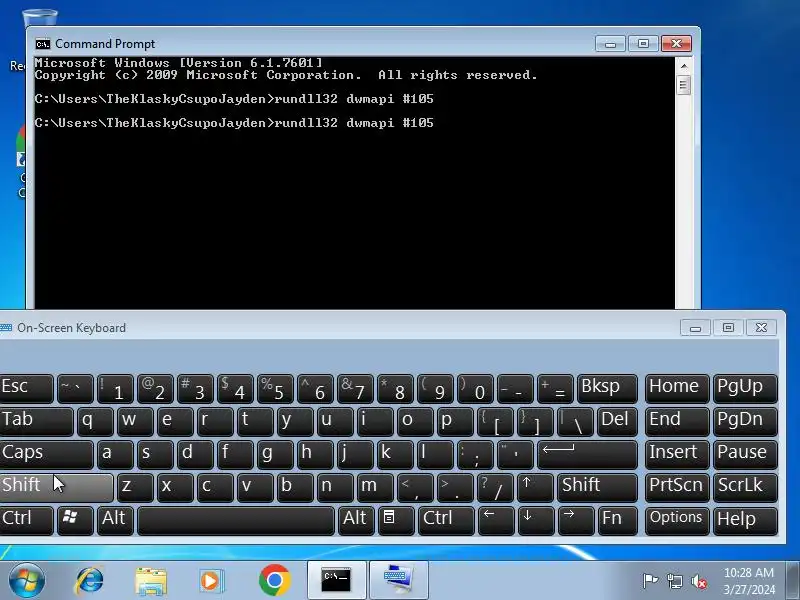Click Command Prompt vertical scrollbar thumb

tap(684, 85)
